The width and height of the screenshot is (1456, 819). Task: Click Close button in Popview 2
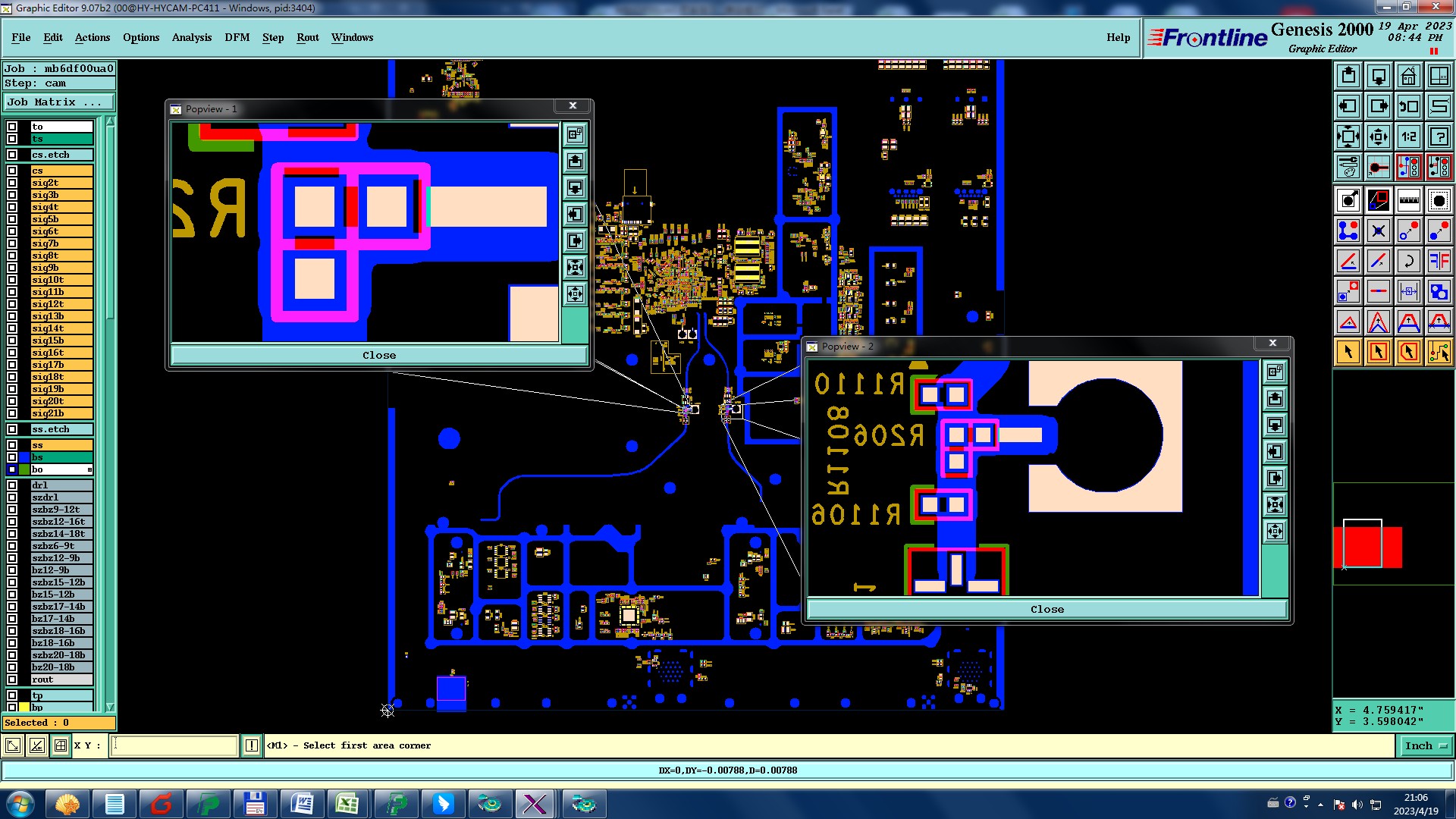(x=1046, y=609)
